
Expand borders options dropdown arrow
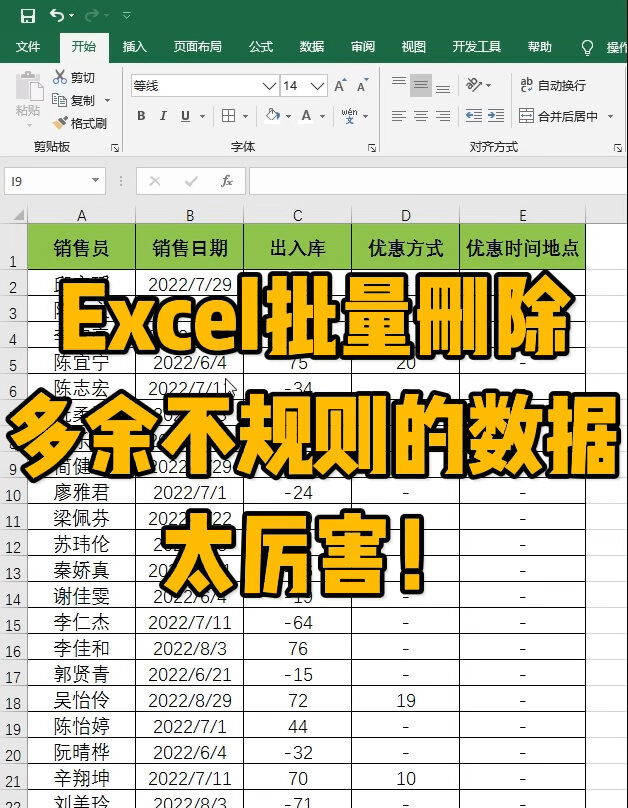click(x=245, y=116)
